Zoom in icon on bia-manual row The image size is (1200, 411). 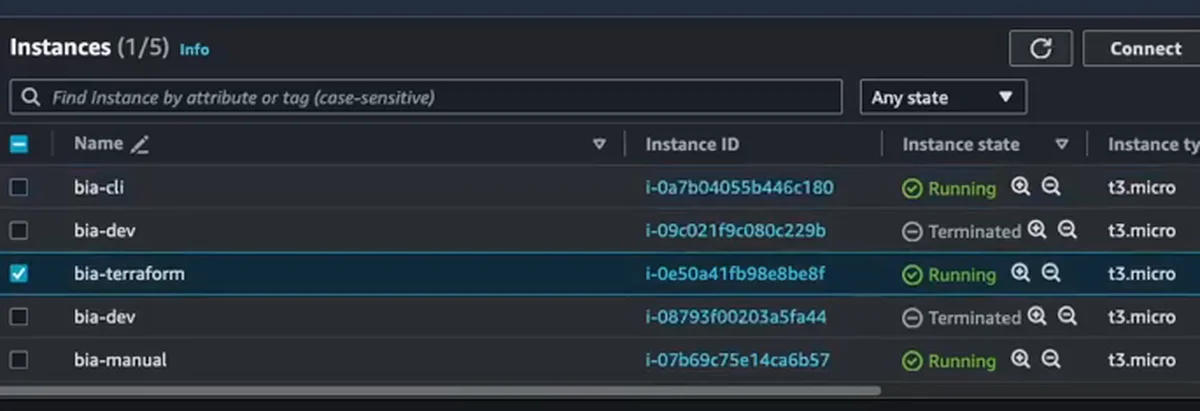coord(1020,360)
